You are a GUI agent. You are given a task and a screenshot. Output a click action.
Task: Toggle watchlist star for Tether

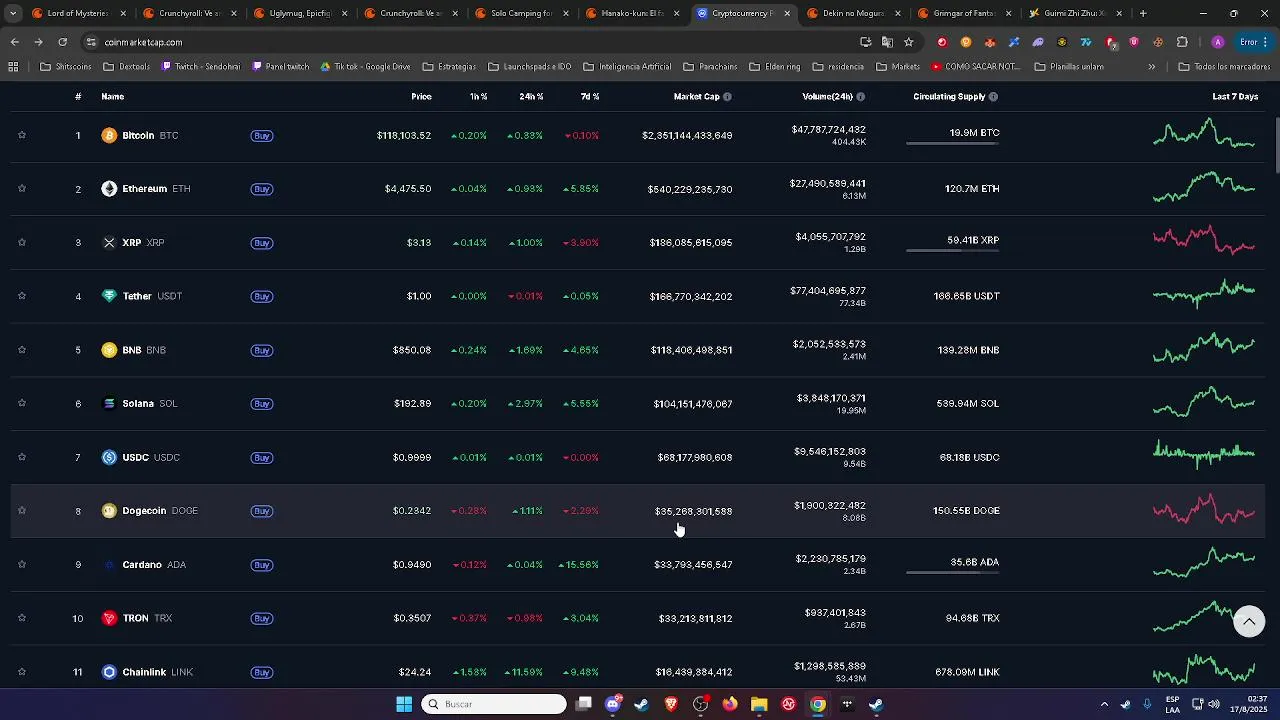[21, 296]
